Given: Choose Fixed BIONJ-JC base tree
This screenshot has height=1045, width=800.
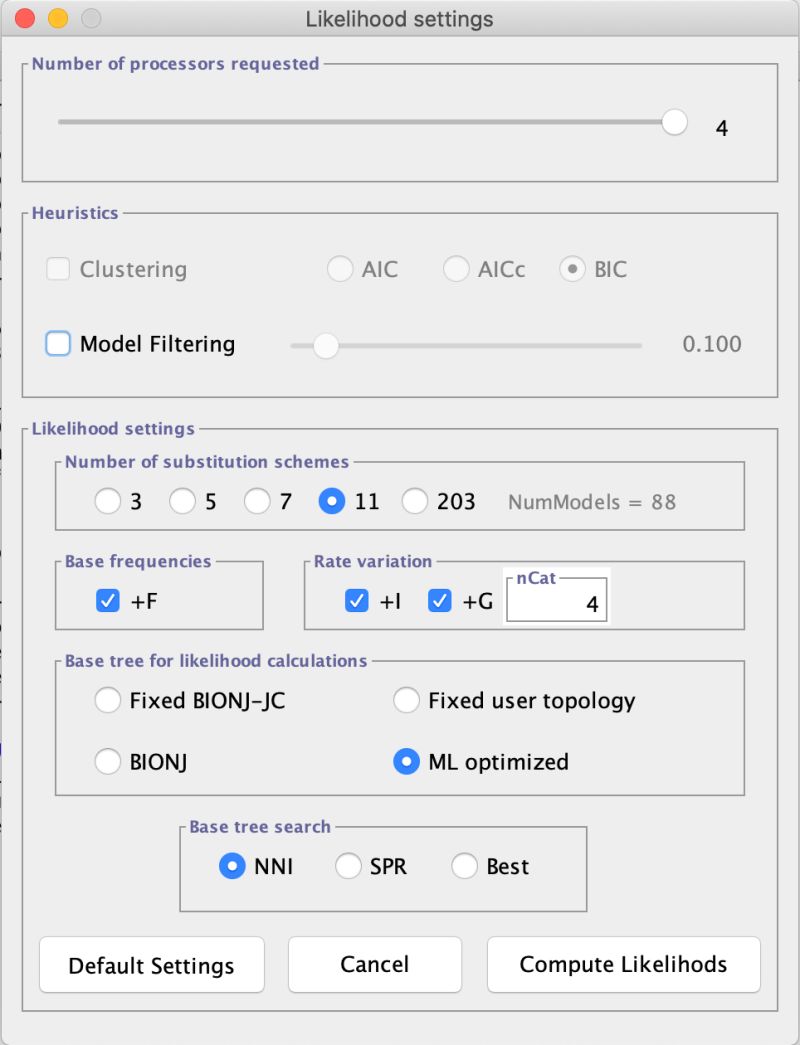Looking at the screenshot, I should 108,701.
